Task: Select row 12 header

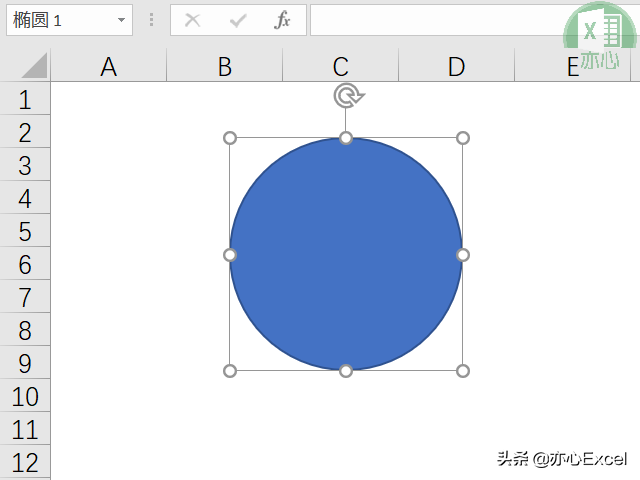Action: pos(25,462)
